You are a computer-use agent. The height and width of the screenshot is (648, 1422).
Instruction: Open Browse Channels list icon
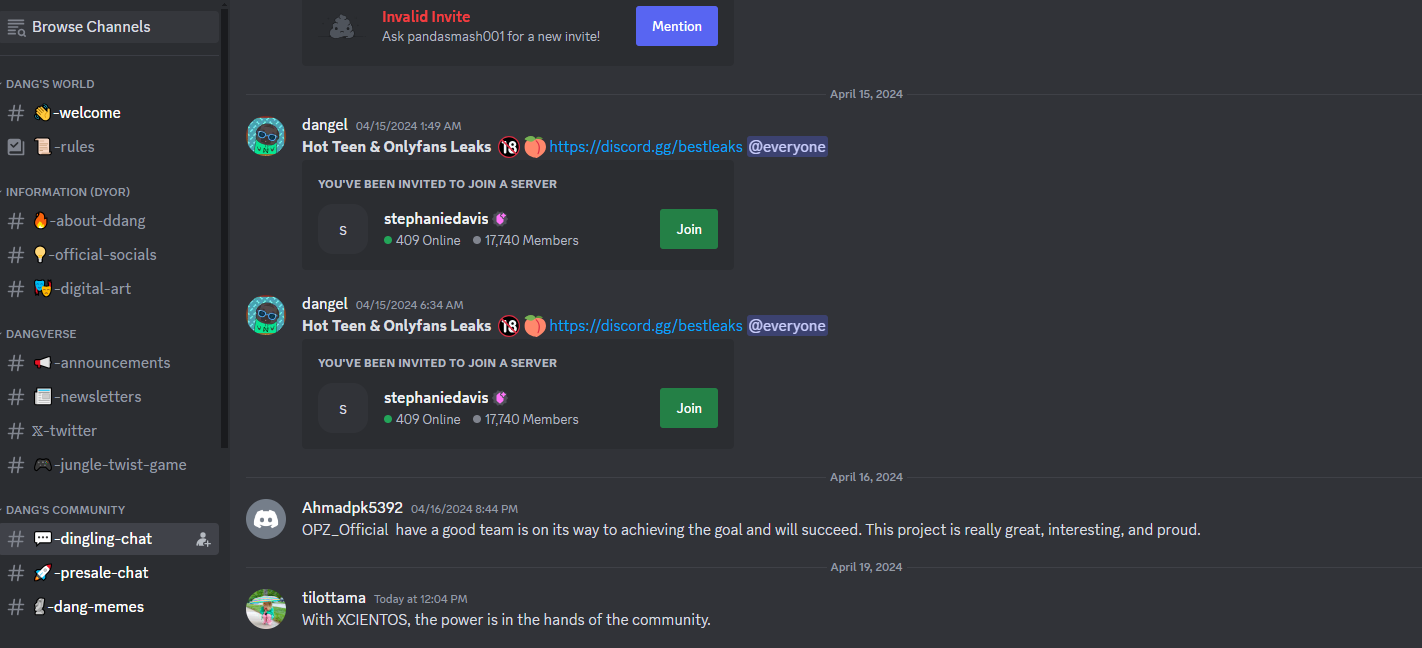coord(16,27)
